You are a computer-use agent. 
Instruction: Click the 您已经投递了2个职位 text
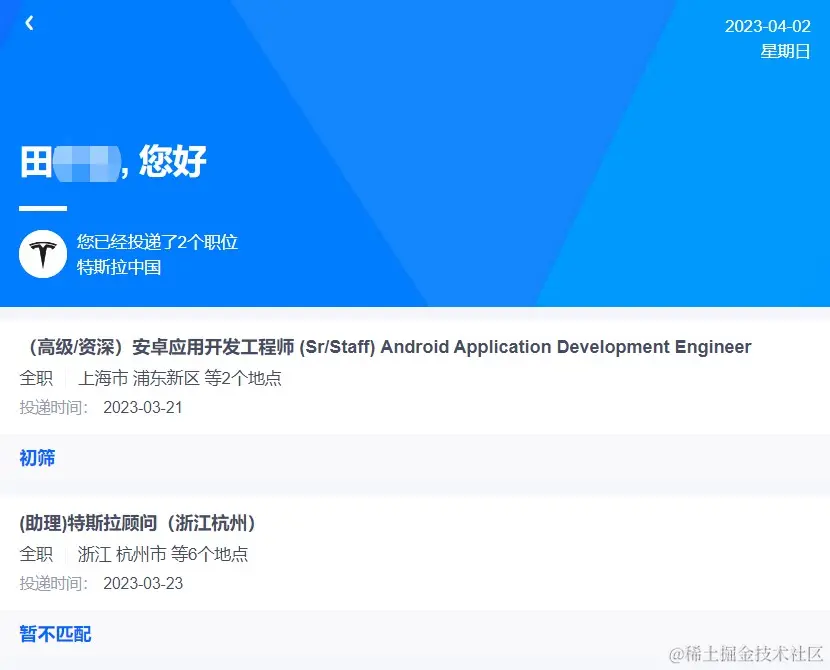pyautogui.click(x=157, y=242)
